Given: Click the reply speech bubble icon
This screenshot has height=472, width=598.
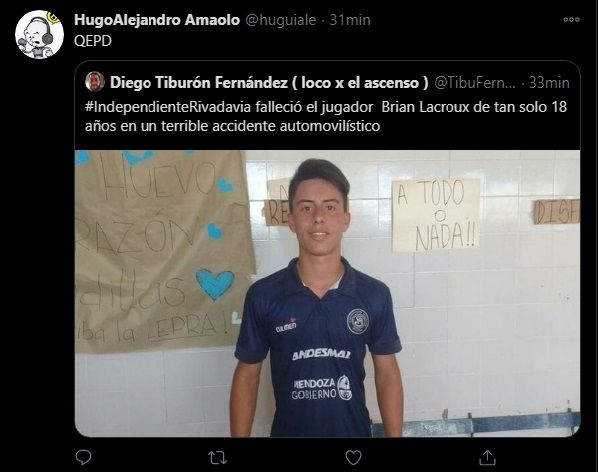Looking at the screenshot, I should pos(83,457).
